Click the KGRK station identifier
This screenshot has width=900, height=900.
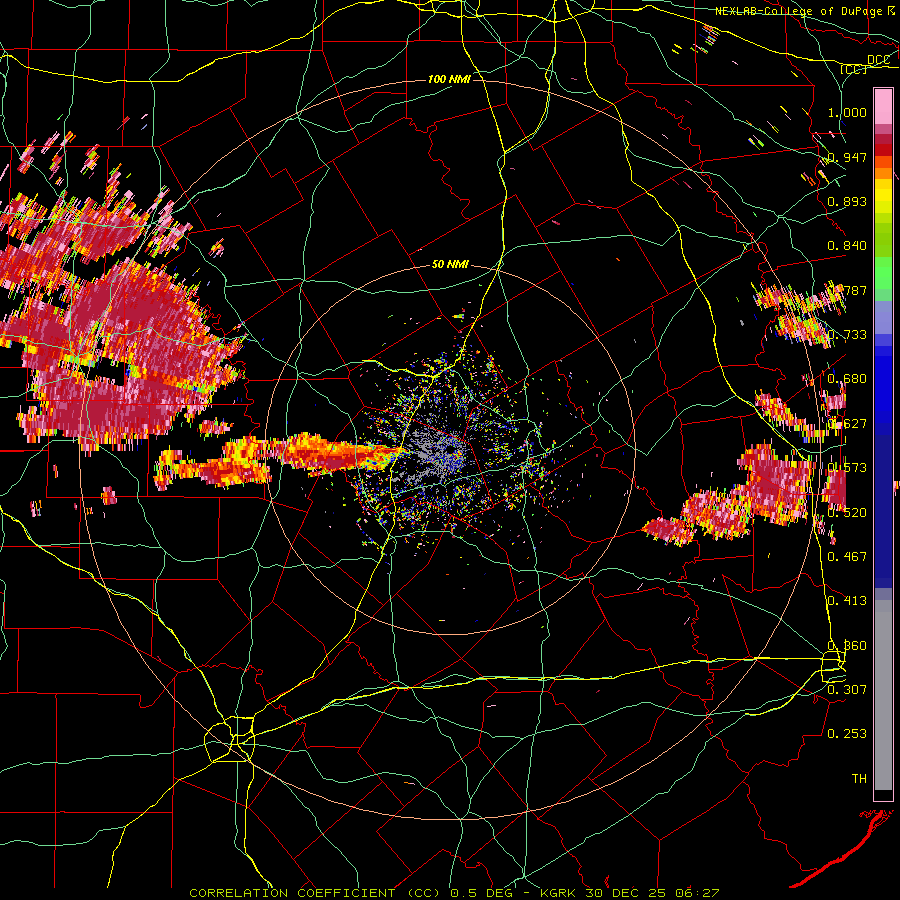(x=560, y=893)
